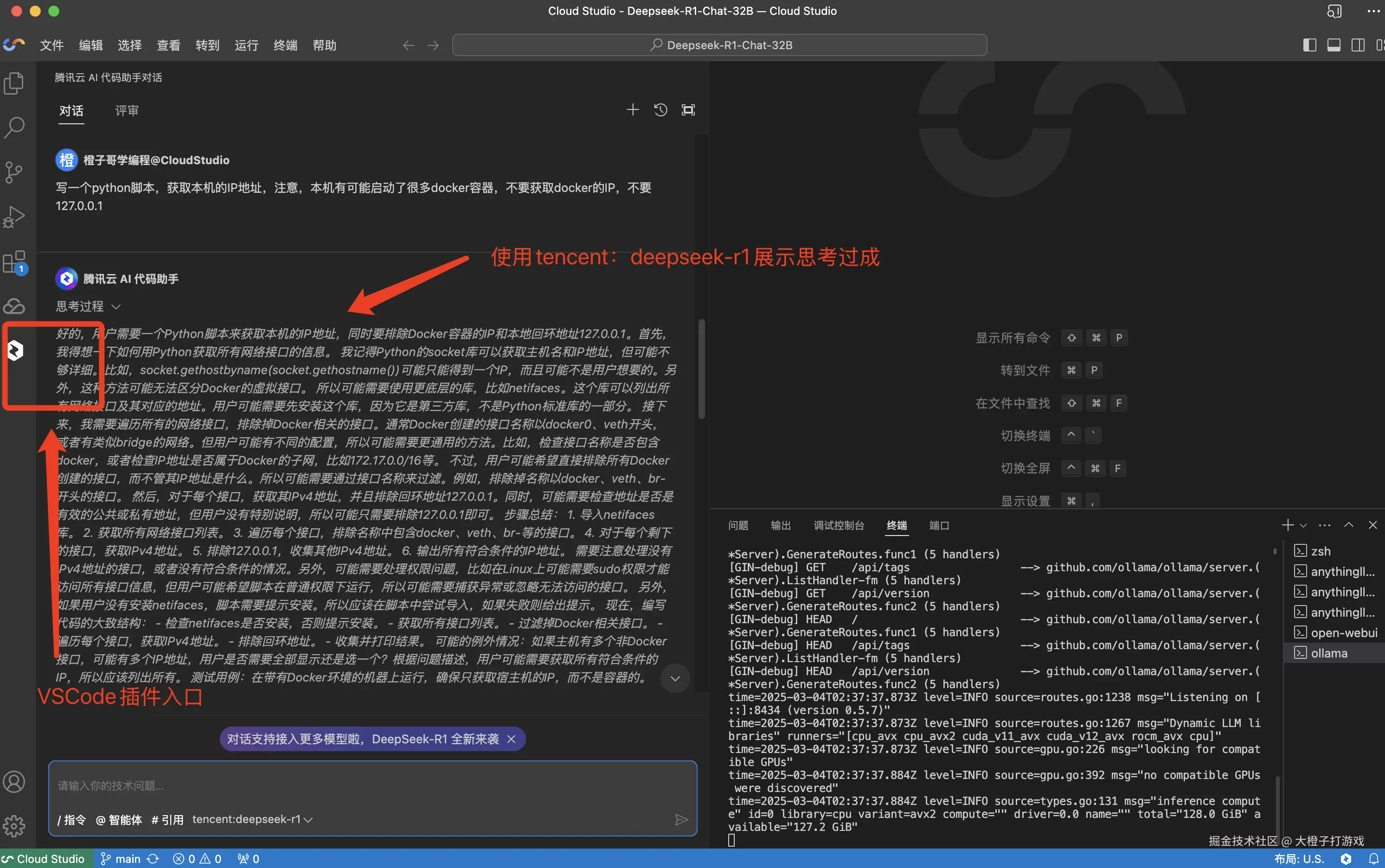Viewport: 1385px width, 868px height.
Task: Open the Manage settings gear icon
Action: pos(14,826)
